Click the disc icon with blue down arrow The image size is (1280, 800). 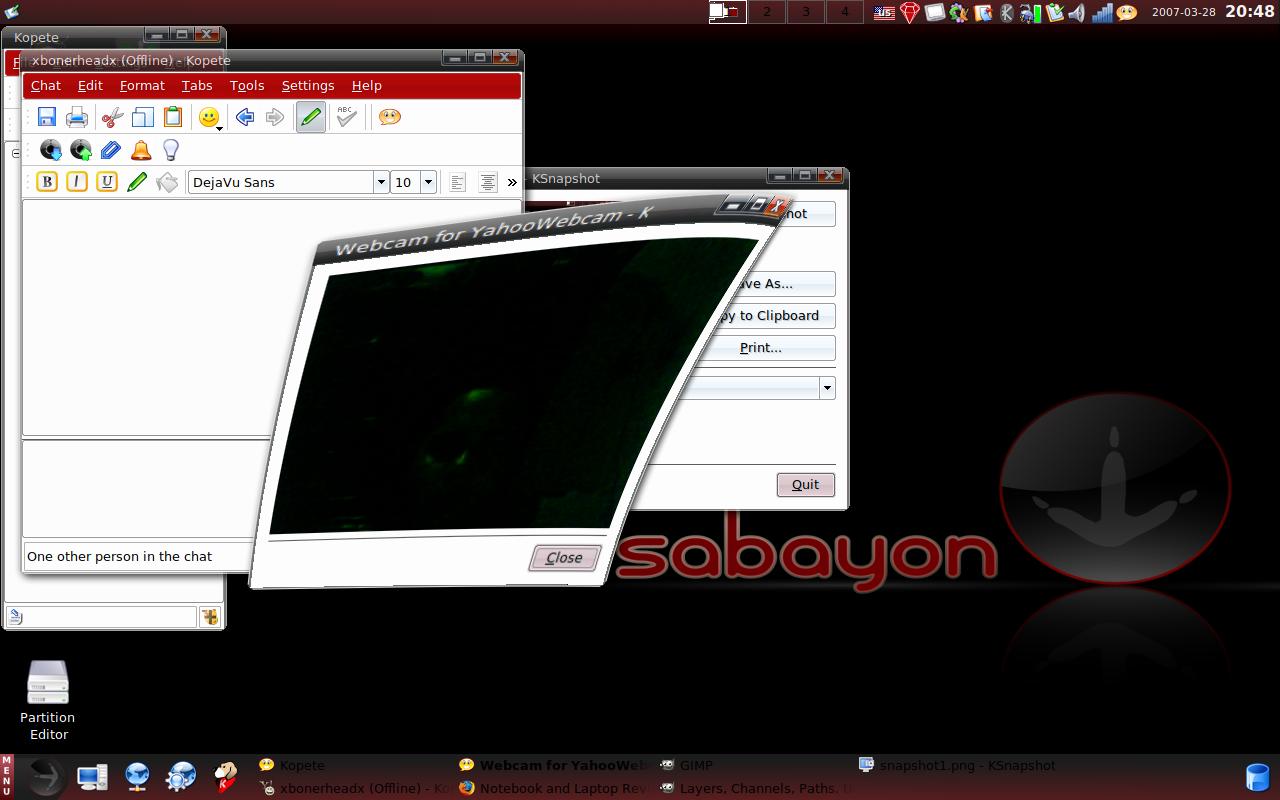(50, 150)
